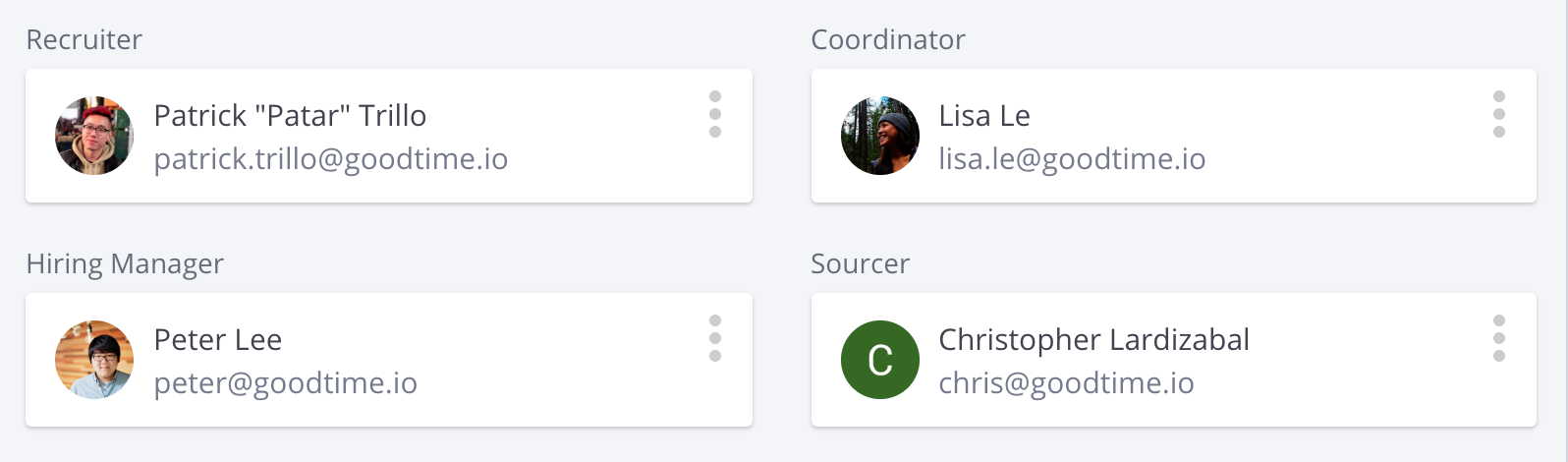Open the three-dot menu for Patrick Trillo
1568x462 pixels.
(715, 114)
